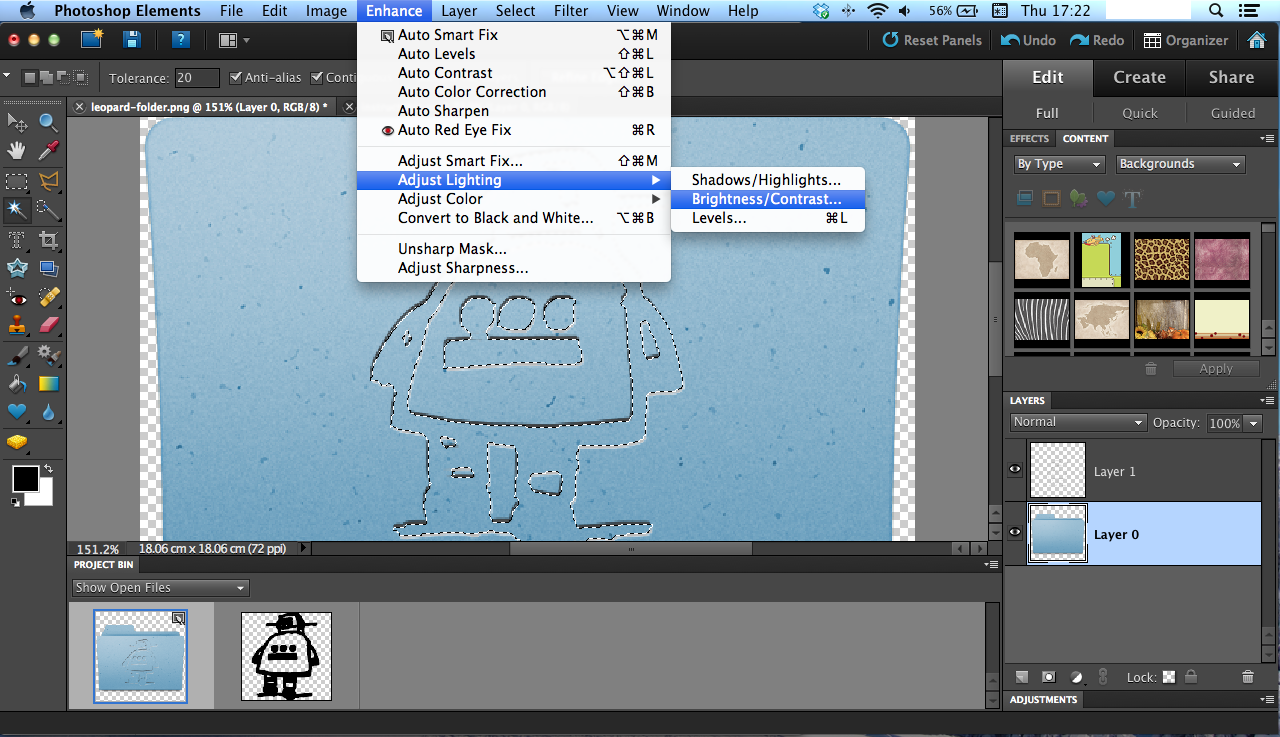Hide Layer 0 using its eye icon
This screenshot has height=737, width=1280.
tap(1015, 533)
